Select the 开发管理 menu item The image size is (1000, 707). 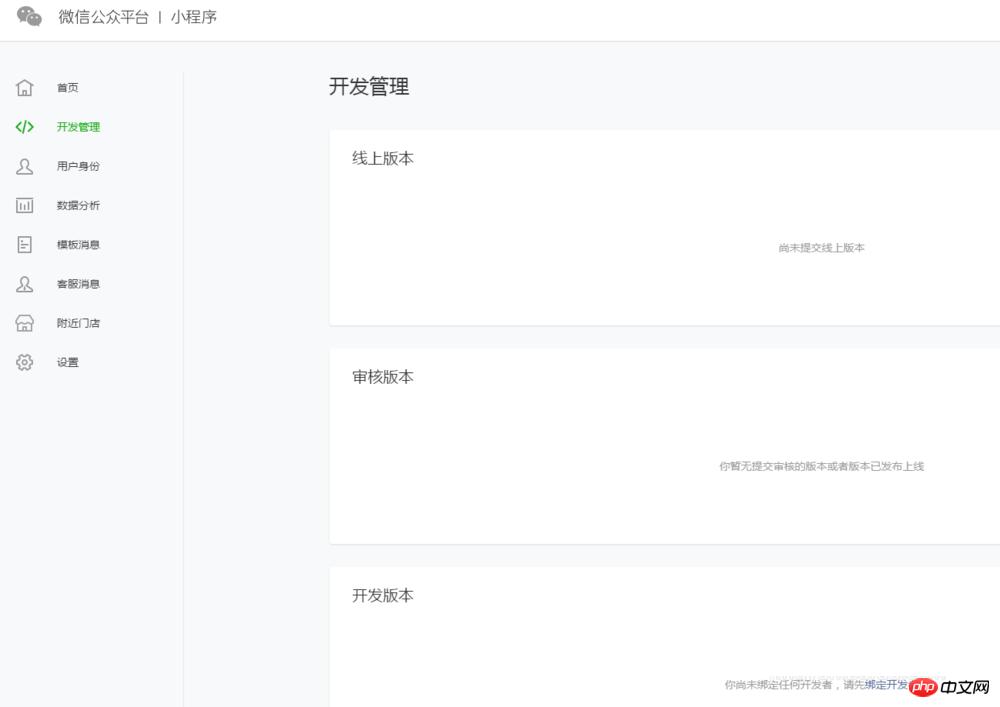pos(78,127)
